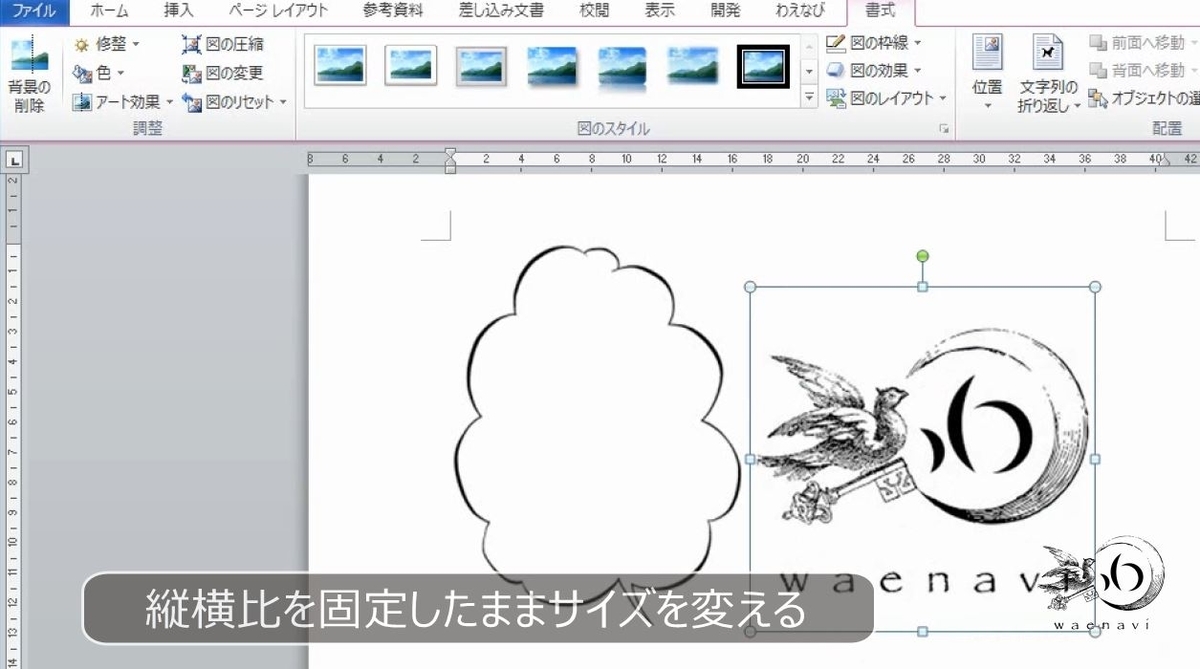Click 図の圧縮 compress pictures
This screenshot has width=1200, height=669.
223,44
